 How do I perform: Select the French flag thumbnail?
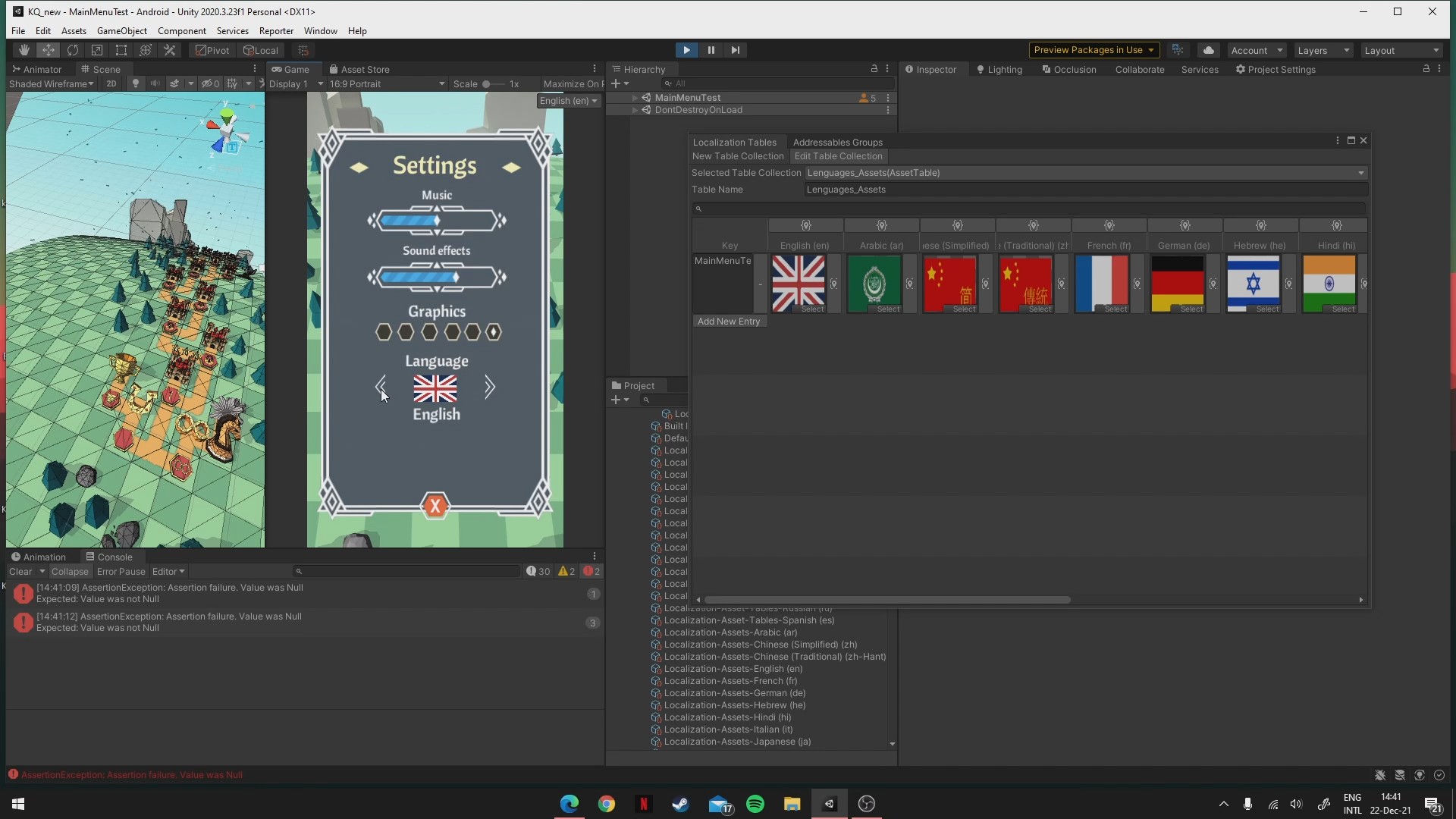(1101, 283)
